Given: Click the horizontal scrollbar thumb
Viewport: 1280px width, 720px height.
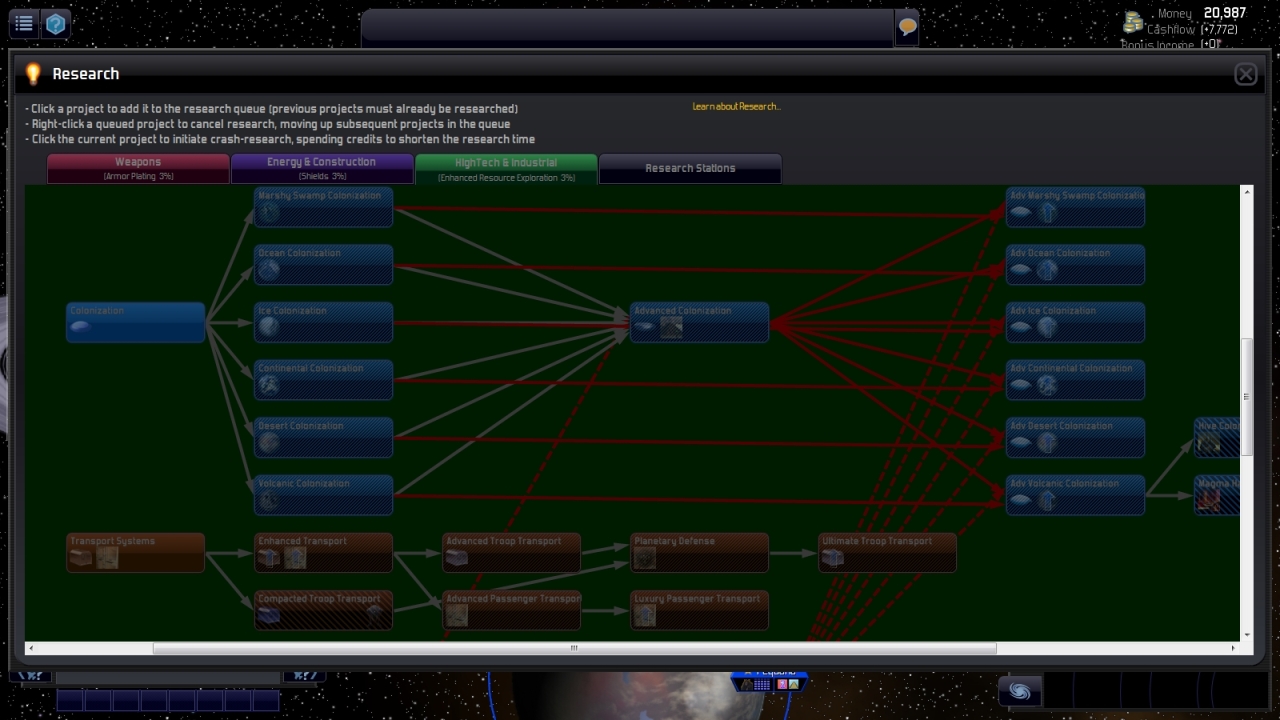Looking at the screenshot, I should tap(574, 648).
